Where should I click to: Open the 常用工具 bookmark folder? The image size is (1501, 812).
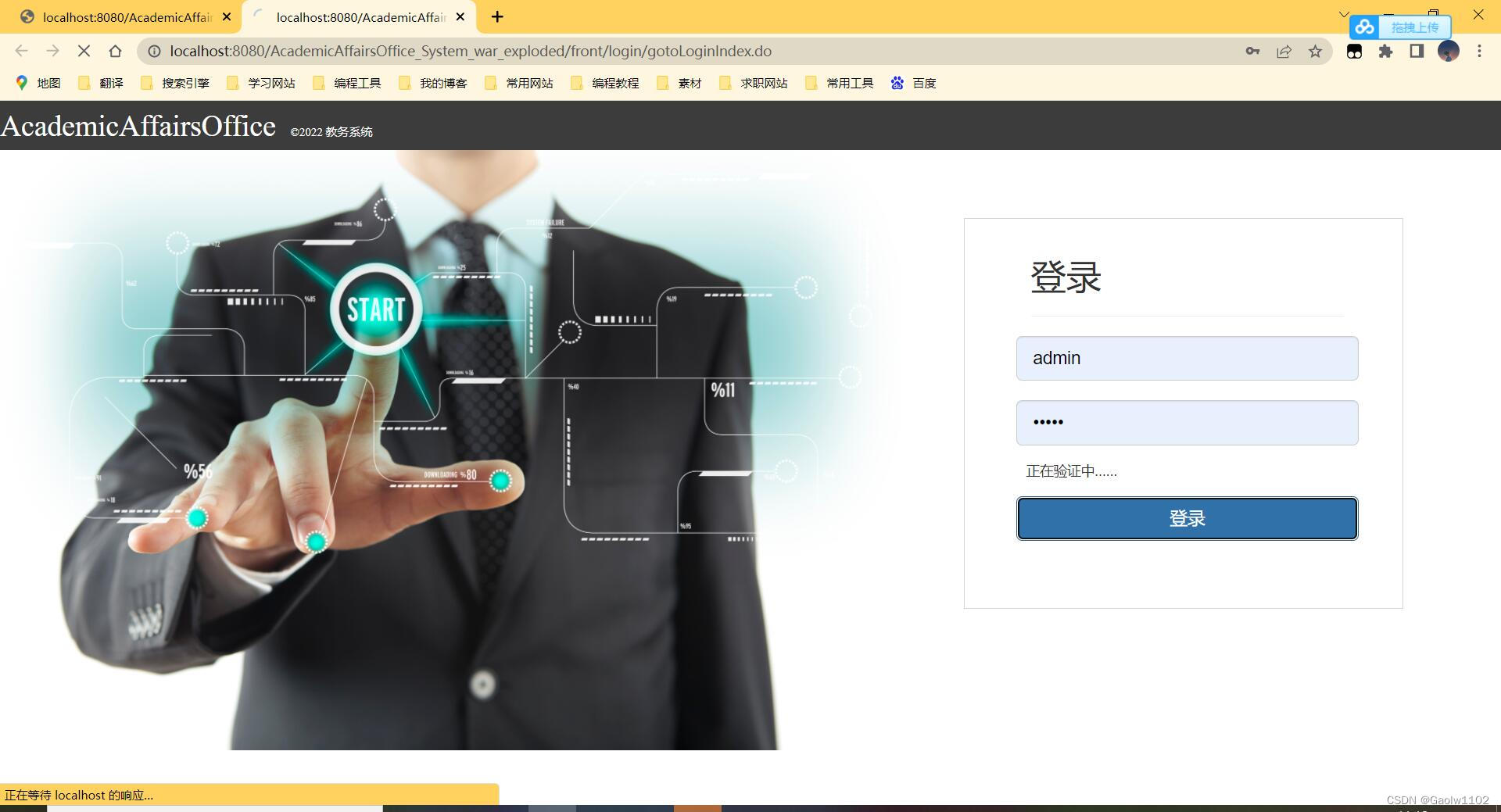[x=839, y=83]
